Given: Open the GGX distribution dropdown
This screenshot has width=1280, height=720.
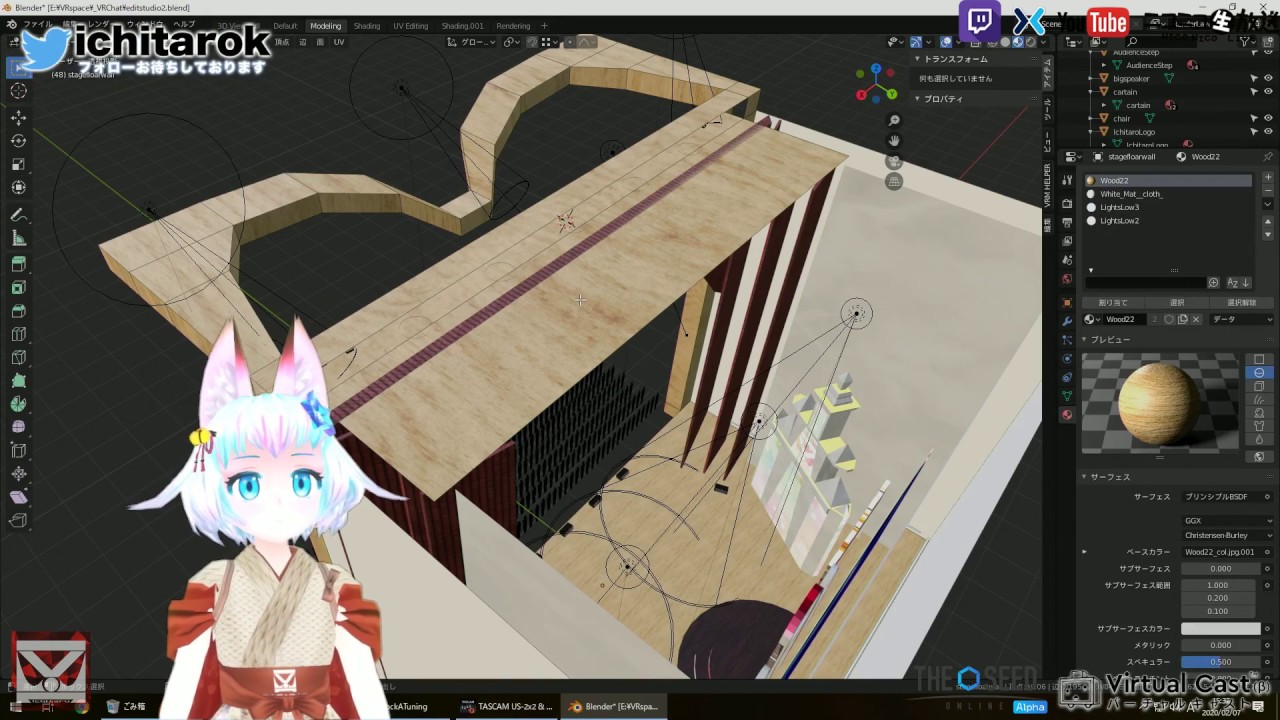Looking at the screenshot, I should click(x=1228, y=521).
